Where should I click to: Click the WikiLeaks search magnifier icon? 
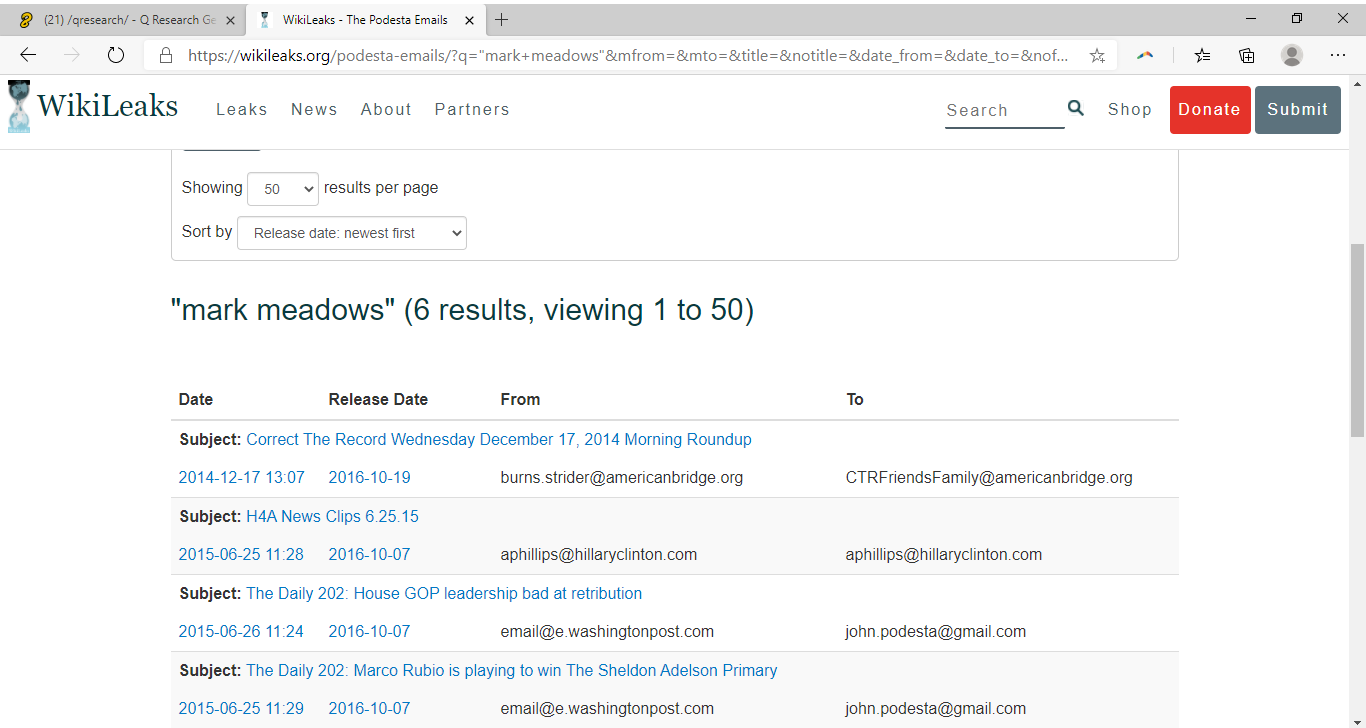click(x=1076, y=108)
